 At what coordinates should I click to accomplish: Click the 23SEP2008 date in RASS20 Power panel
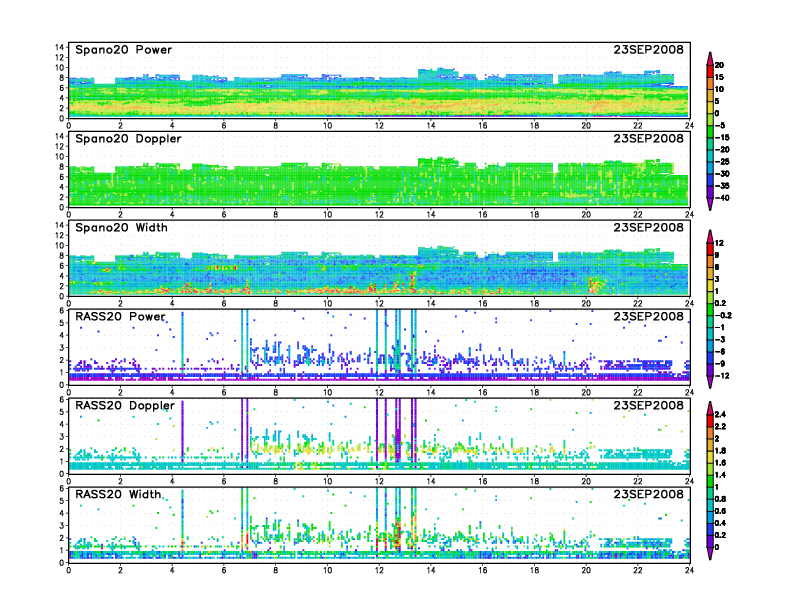coord(649,317)
